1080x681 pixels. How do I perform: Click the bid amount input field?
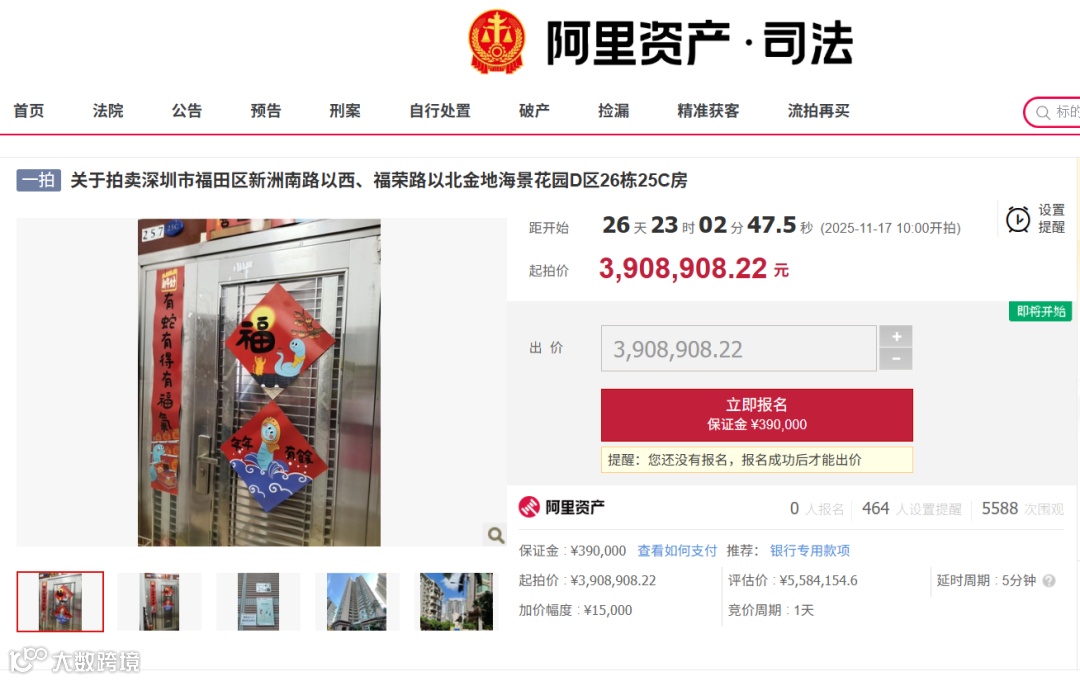tap(738, 348)
